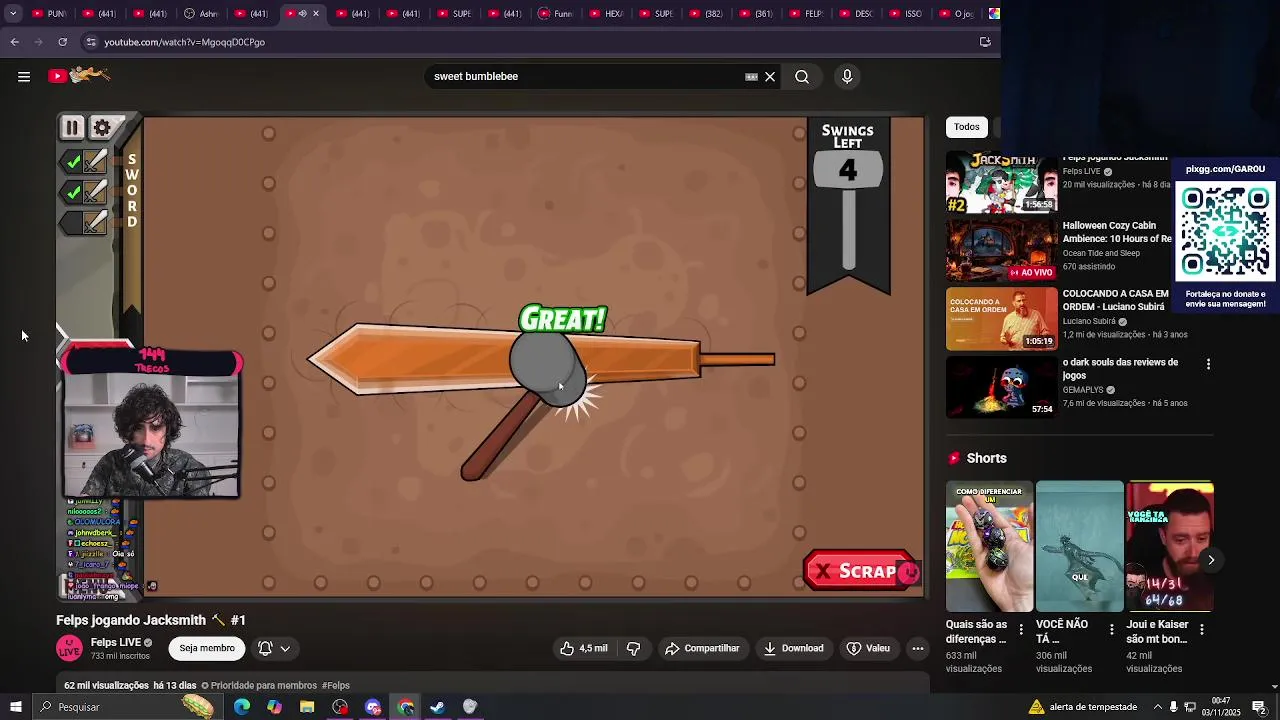The width and height of the screenshot is (1280, 720).
Task: Open 'COLOCANDO A CASA EM ORDEM' video title
Action: click(1115, 300)
